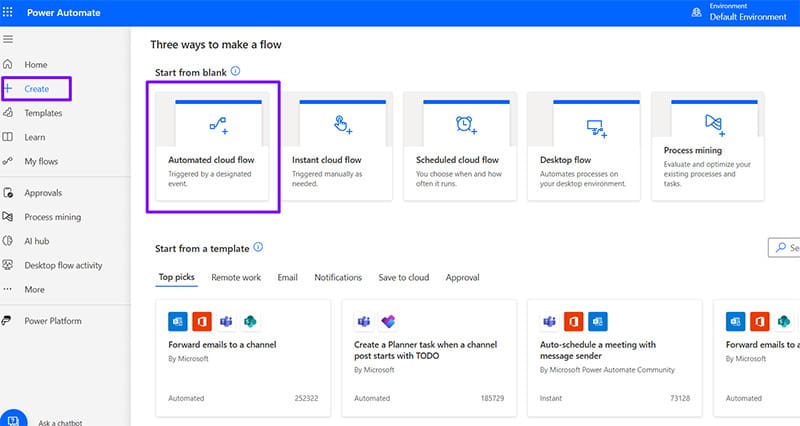Click the Desktop flow card
800x426 pixels.
tap(589, 146)
